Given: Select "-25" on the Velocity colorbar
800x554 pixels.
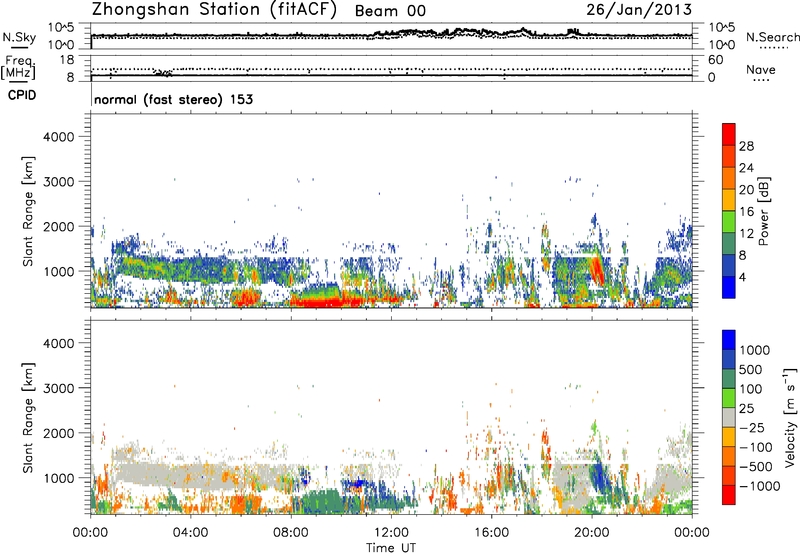Looking at the screenshot, I should click(x=753, y=428).
